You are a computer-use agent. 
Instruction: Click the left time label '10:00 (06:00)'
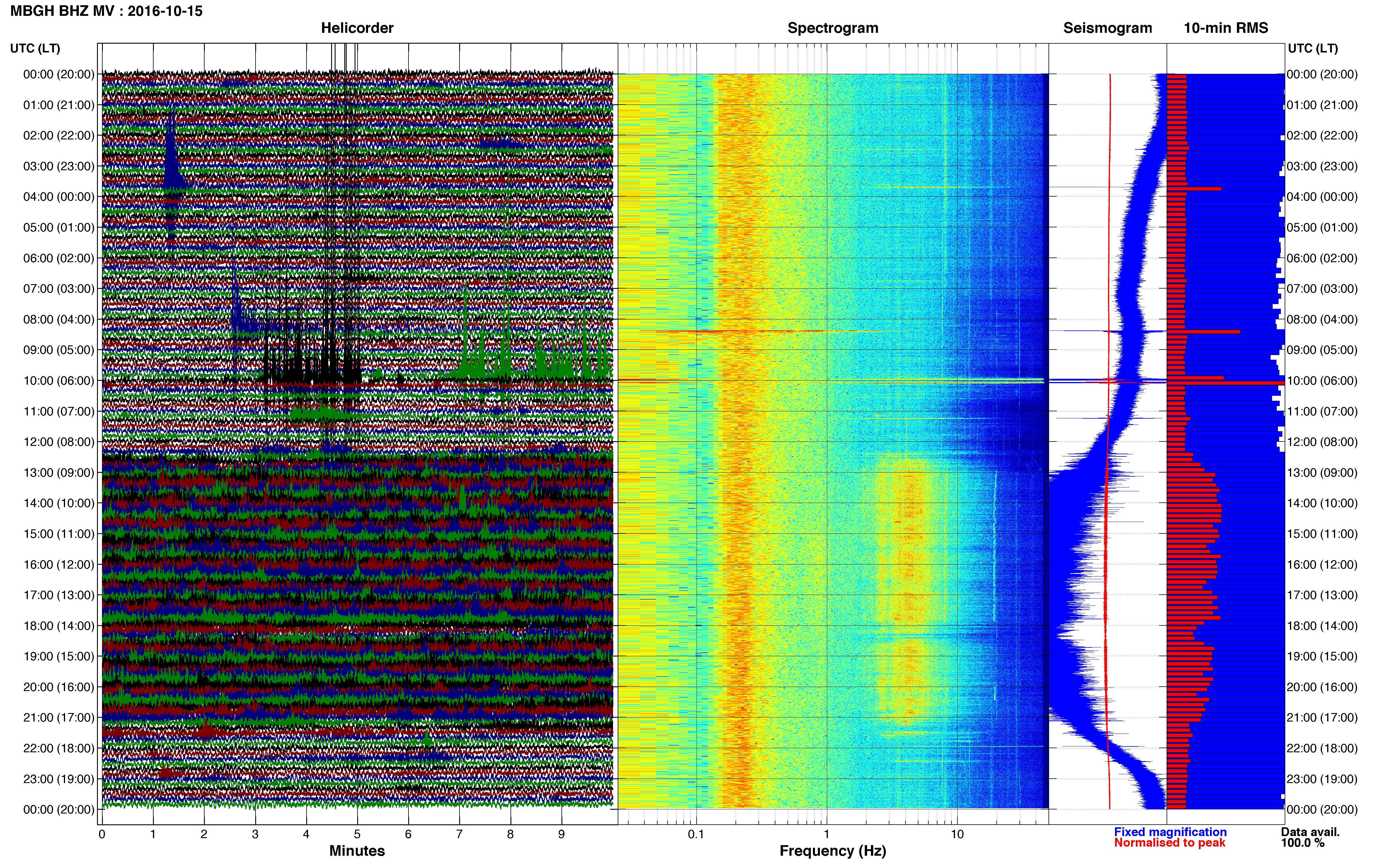pyautogui.click(x=59, y=381)
